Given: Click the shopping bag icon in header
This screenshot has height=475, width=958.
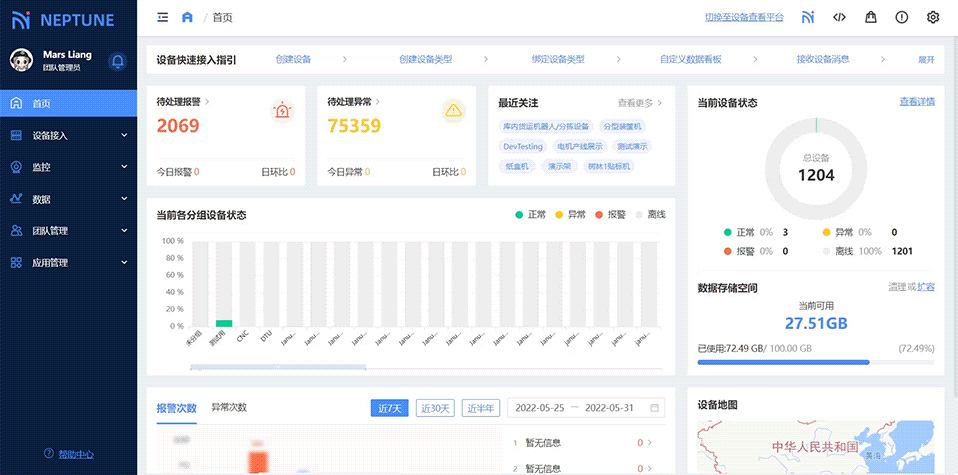Looking at the screenshot, I should [x=871, y=17].
